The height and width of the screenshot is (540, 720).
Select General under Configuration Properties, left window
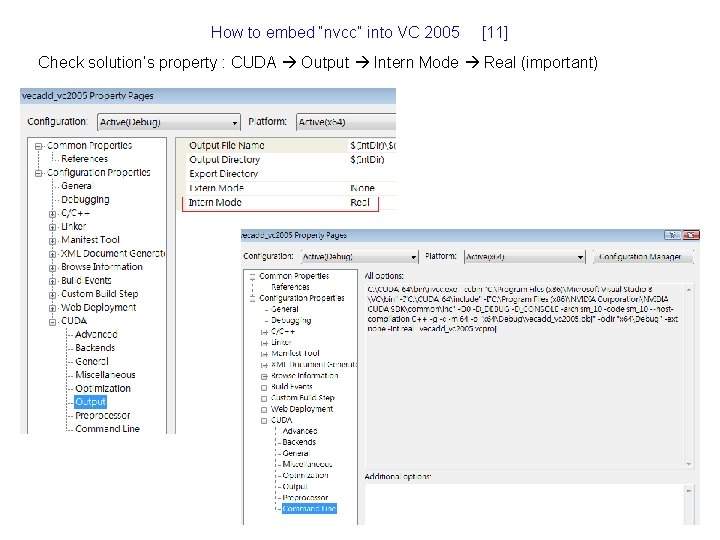[77, 186]
